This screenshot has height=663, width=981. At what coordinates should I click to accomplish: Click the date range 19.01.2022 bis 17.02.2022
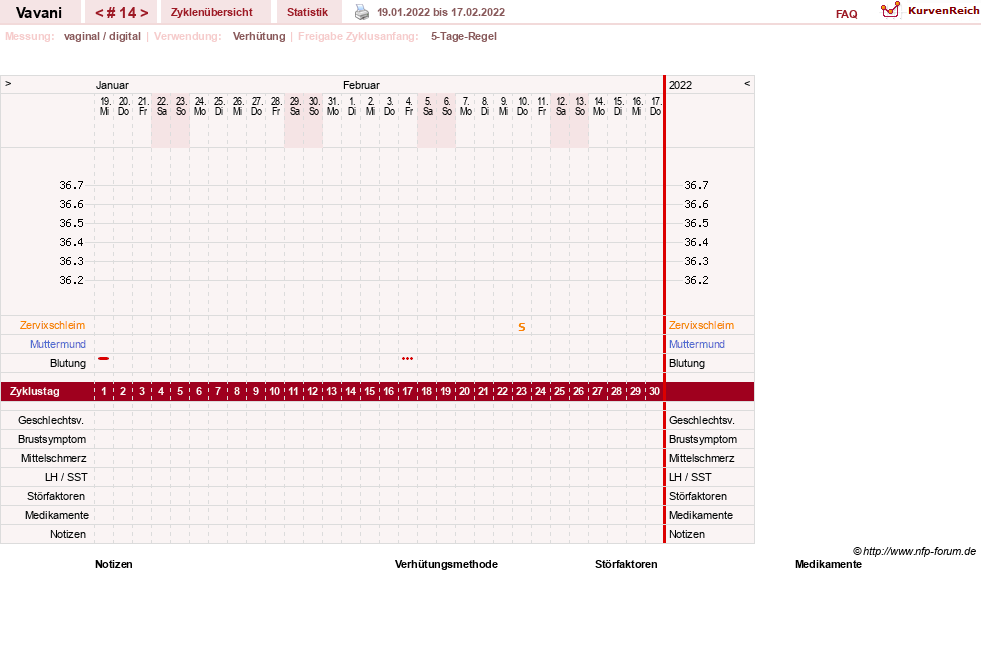440,12
